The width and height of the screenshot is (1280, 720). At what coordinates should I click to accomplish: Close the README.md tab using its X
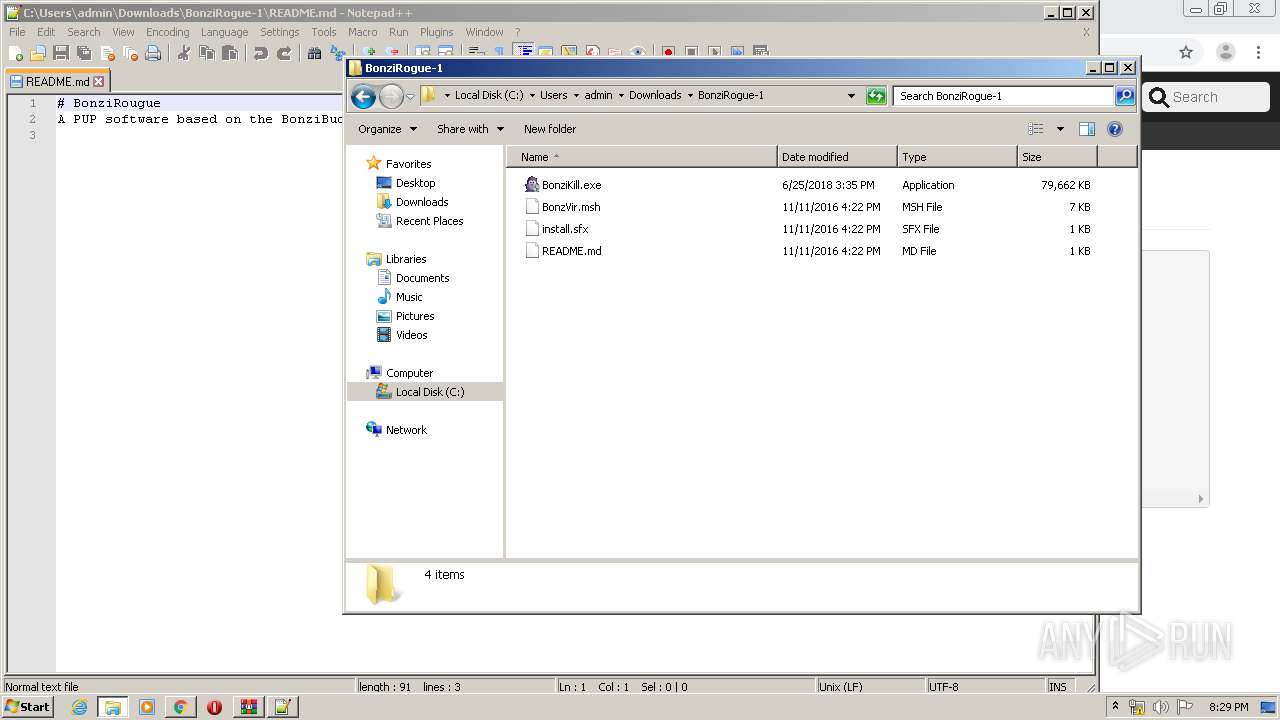98,82
